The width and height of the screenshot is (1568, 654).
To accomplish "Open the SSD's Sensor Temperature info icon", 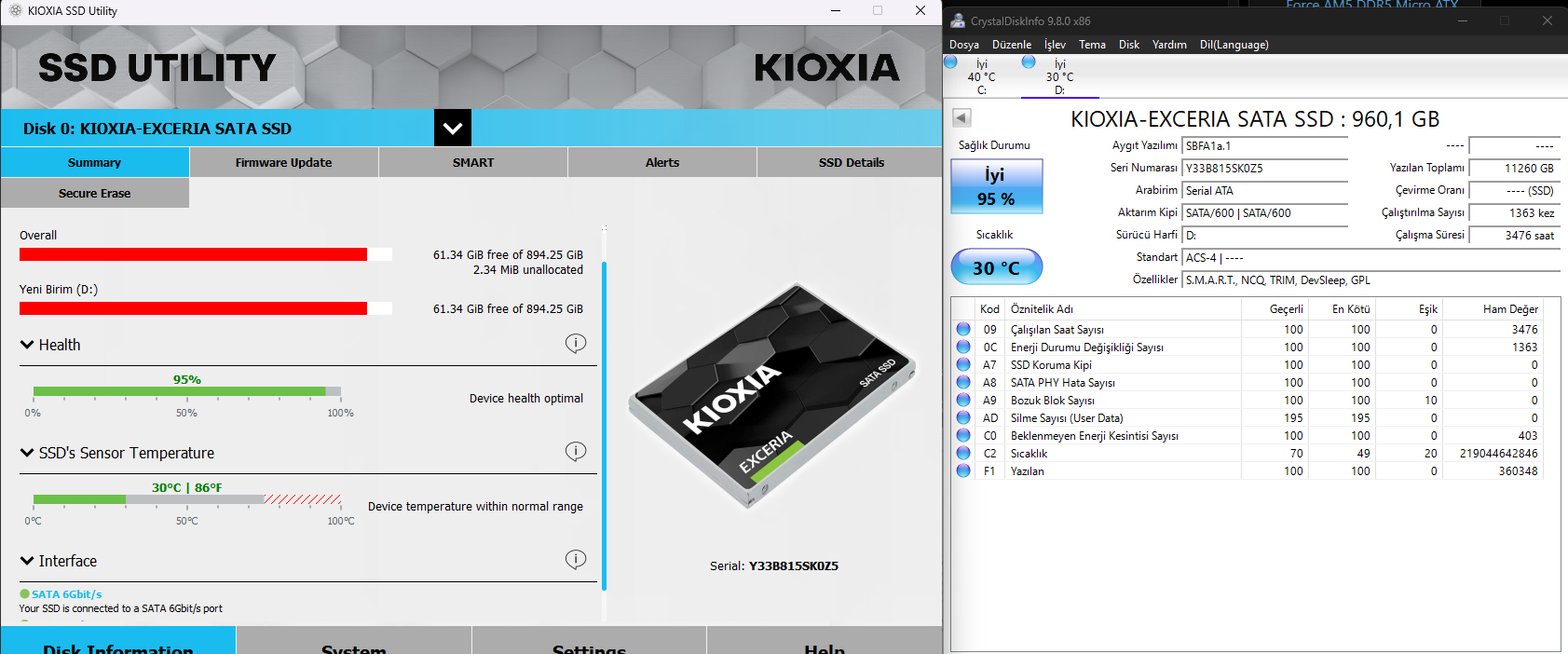I will (x=576, y=452).
